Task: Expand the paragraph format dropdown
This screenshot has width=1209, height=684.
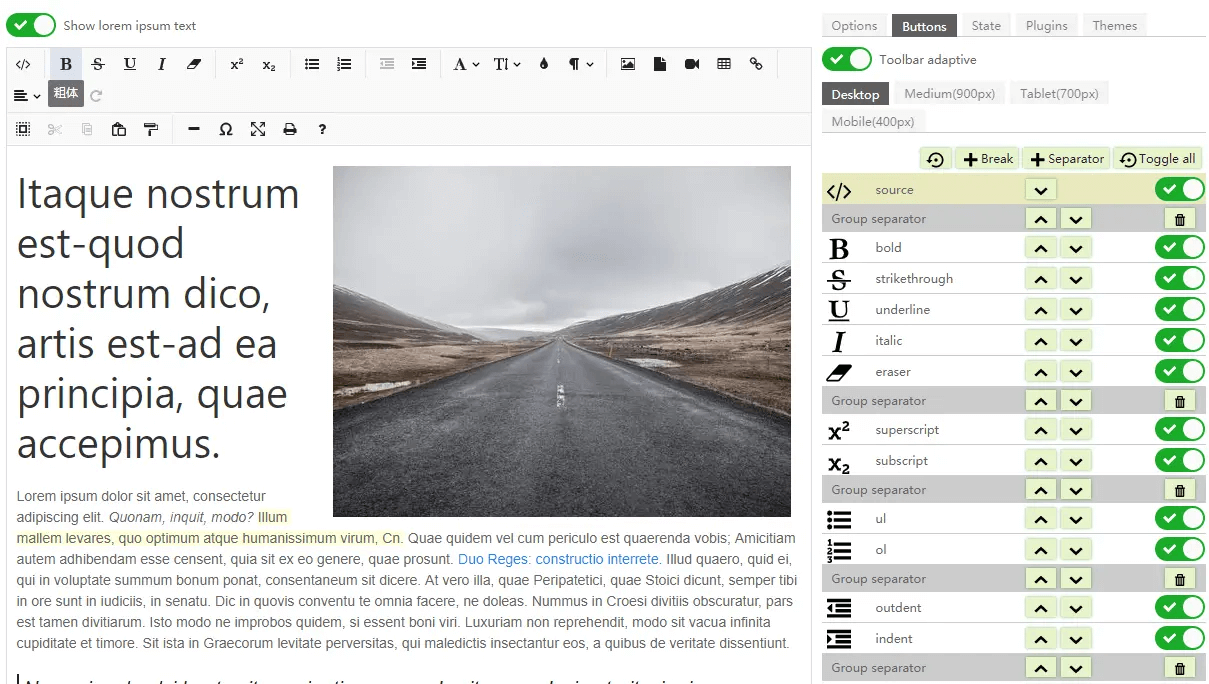Action: 581,64
